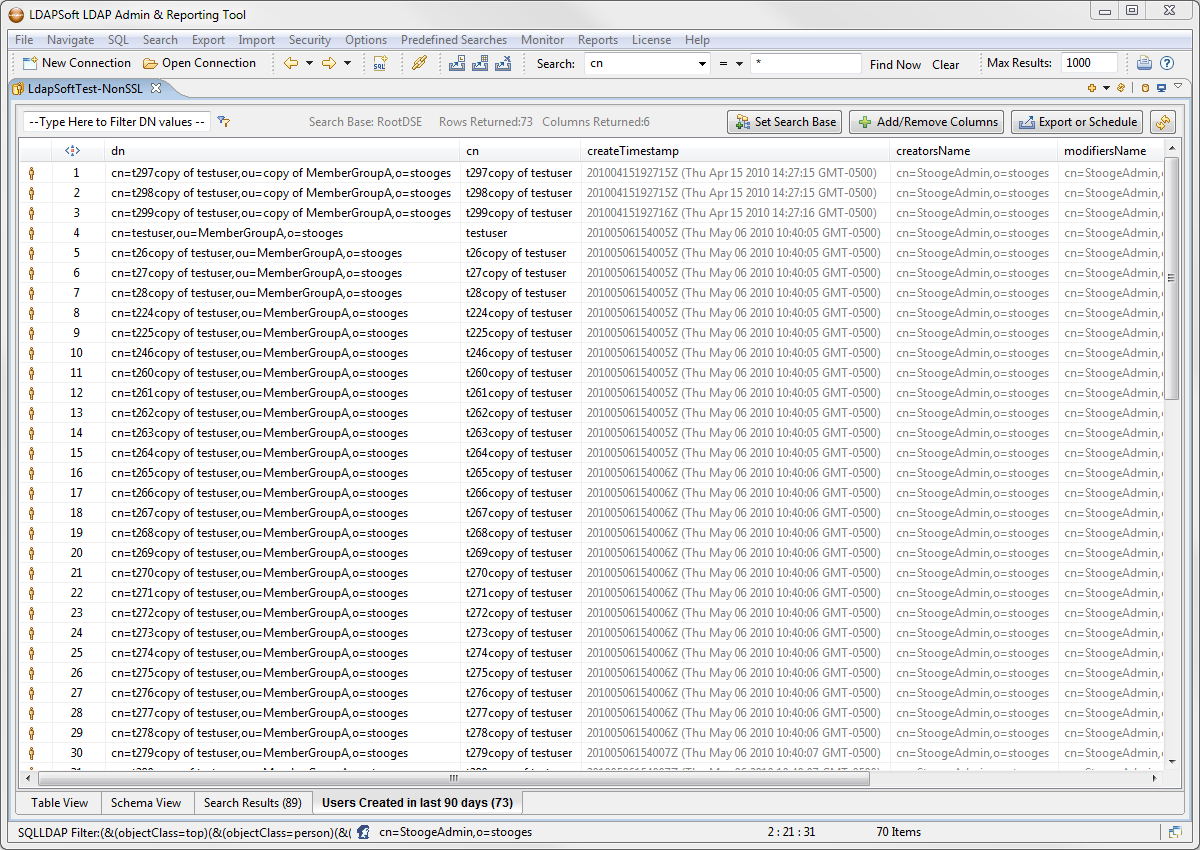1200x850 pixels.
Task: Click the Export or Schedule button
Action: (1077, 122)
